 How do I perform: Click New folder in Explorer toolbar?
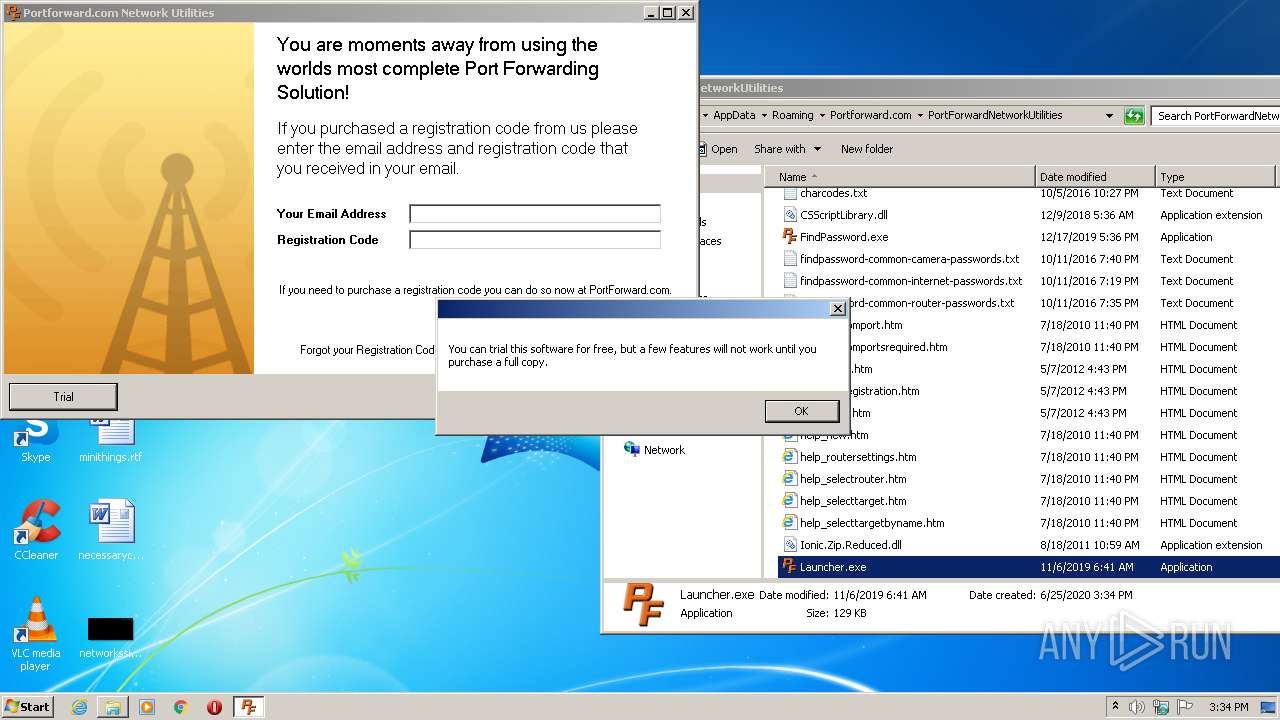point(867,149)
